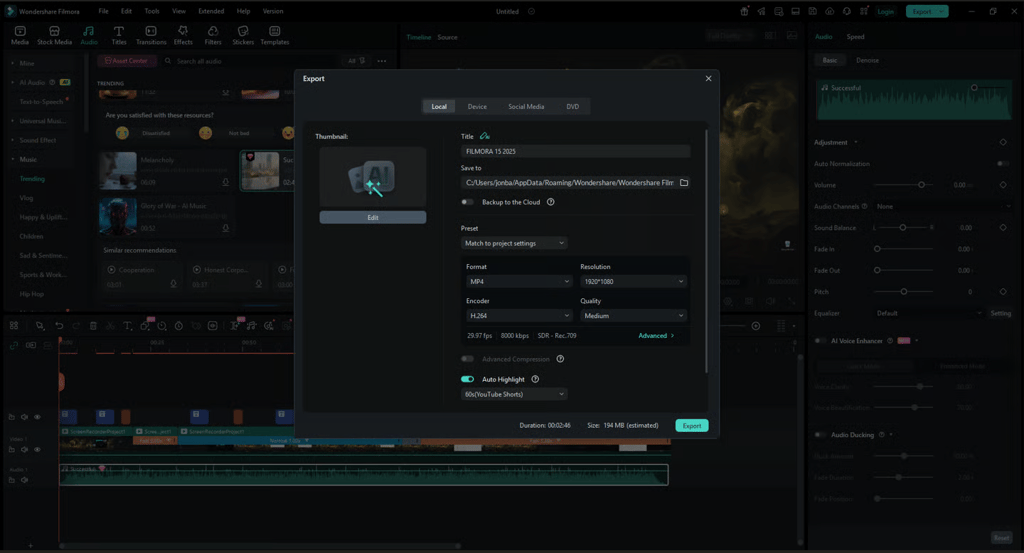
Task: Toggle visibility eye on Video 1 track
Action: [x=37, y=449]
